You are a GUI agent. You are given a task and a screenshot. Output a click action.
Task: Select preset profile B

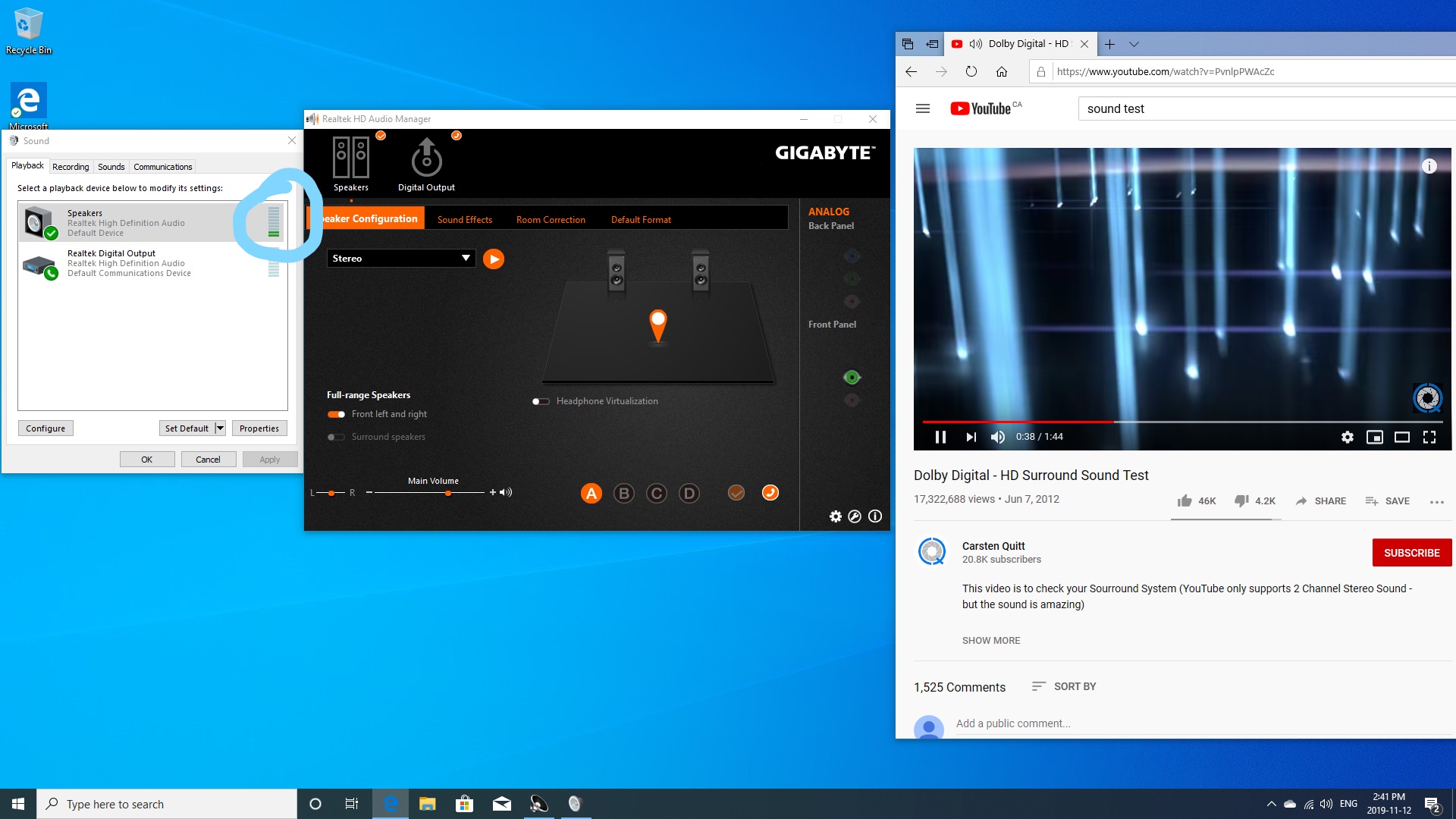[x=623, y=494]
